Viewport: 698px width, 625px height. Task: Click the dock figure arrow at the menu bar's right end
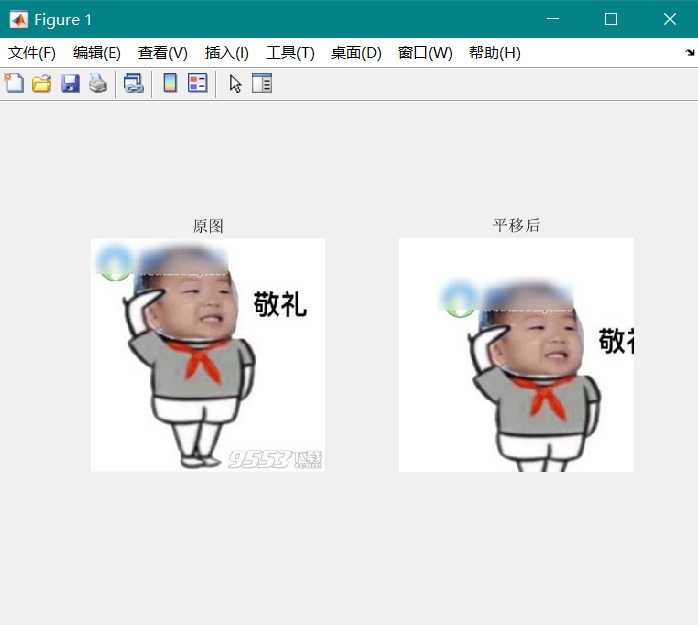690,53
